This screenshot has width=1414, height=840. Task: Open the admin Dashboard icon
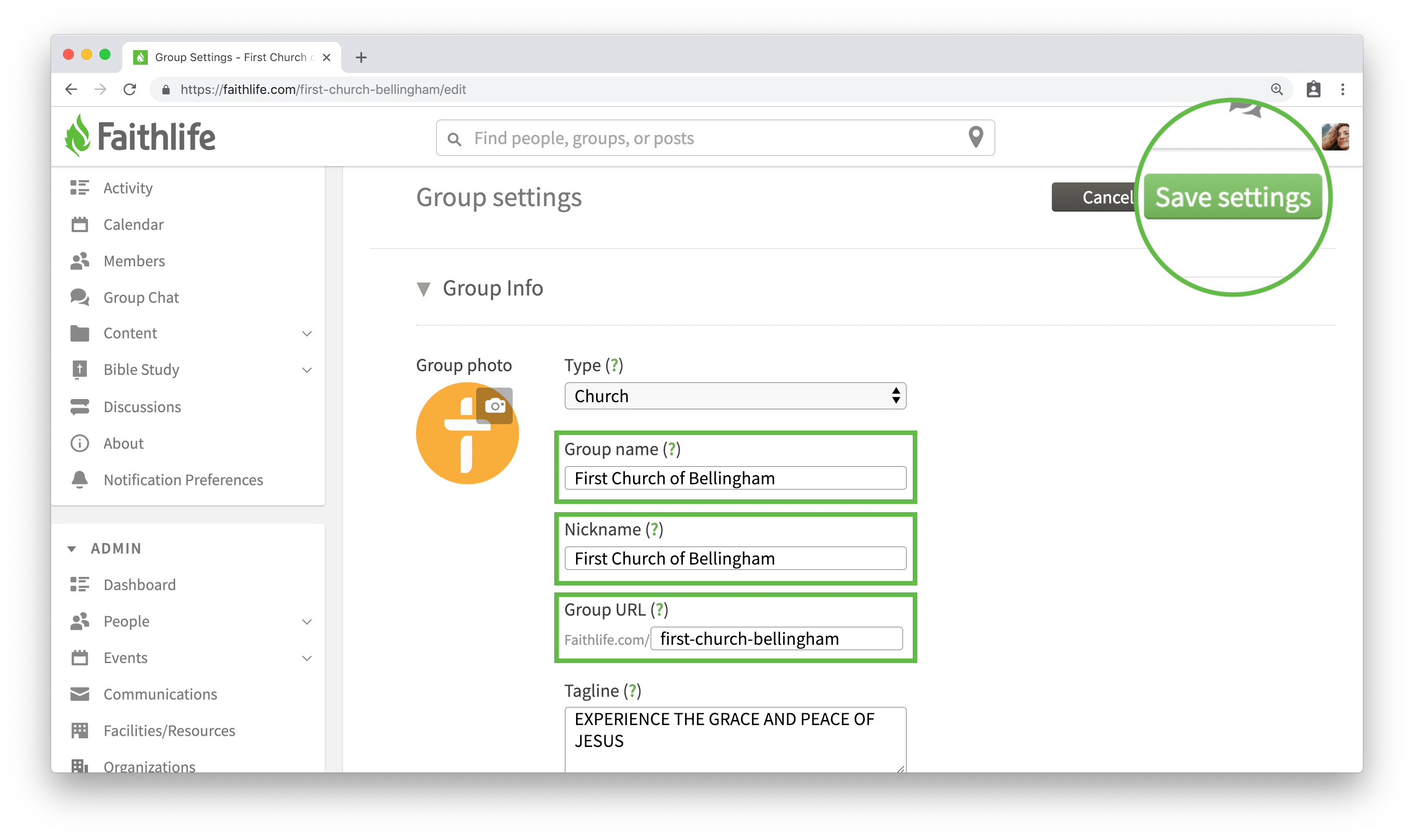79,585
